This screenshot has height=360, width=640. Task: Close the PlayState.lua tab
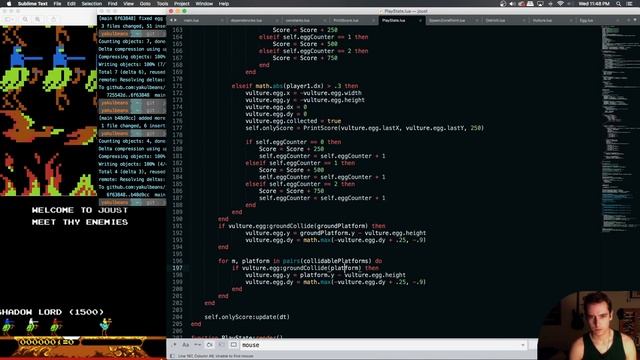[x=420, y=20]
